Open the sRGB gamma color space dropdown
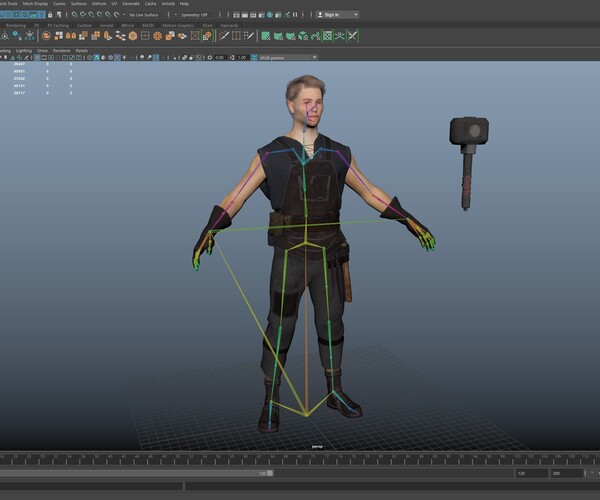The height and width of the screenshot is (500, 600). [285, 57]
